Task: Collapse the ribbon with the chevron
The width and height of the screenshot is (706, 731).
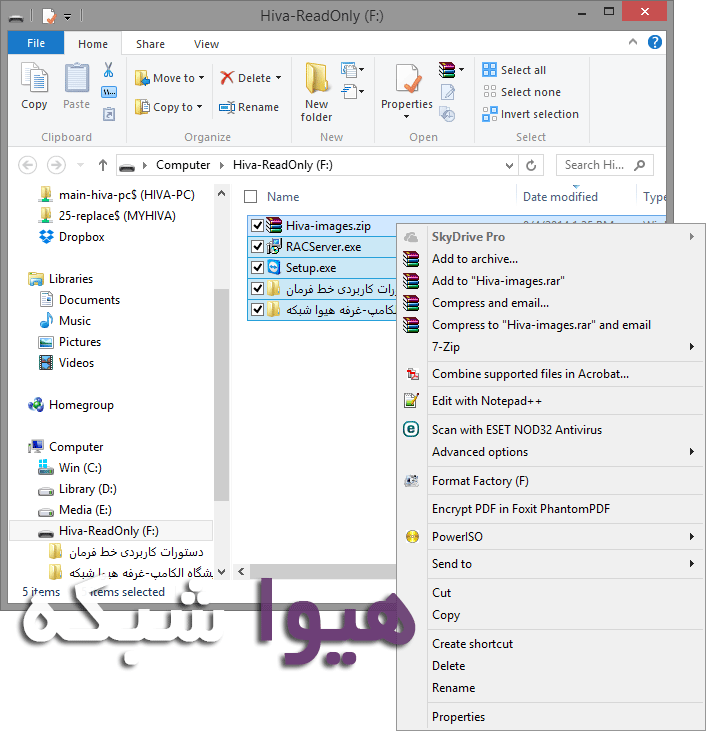Action: point(633,42)
